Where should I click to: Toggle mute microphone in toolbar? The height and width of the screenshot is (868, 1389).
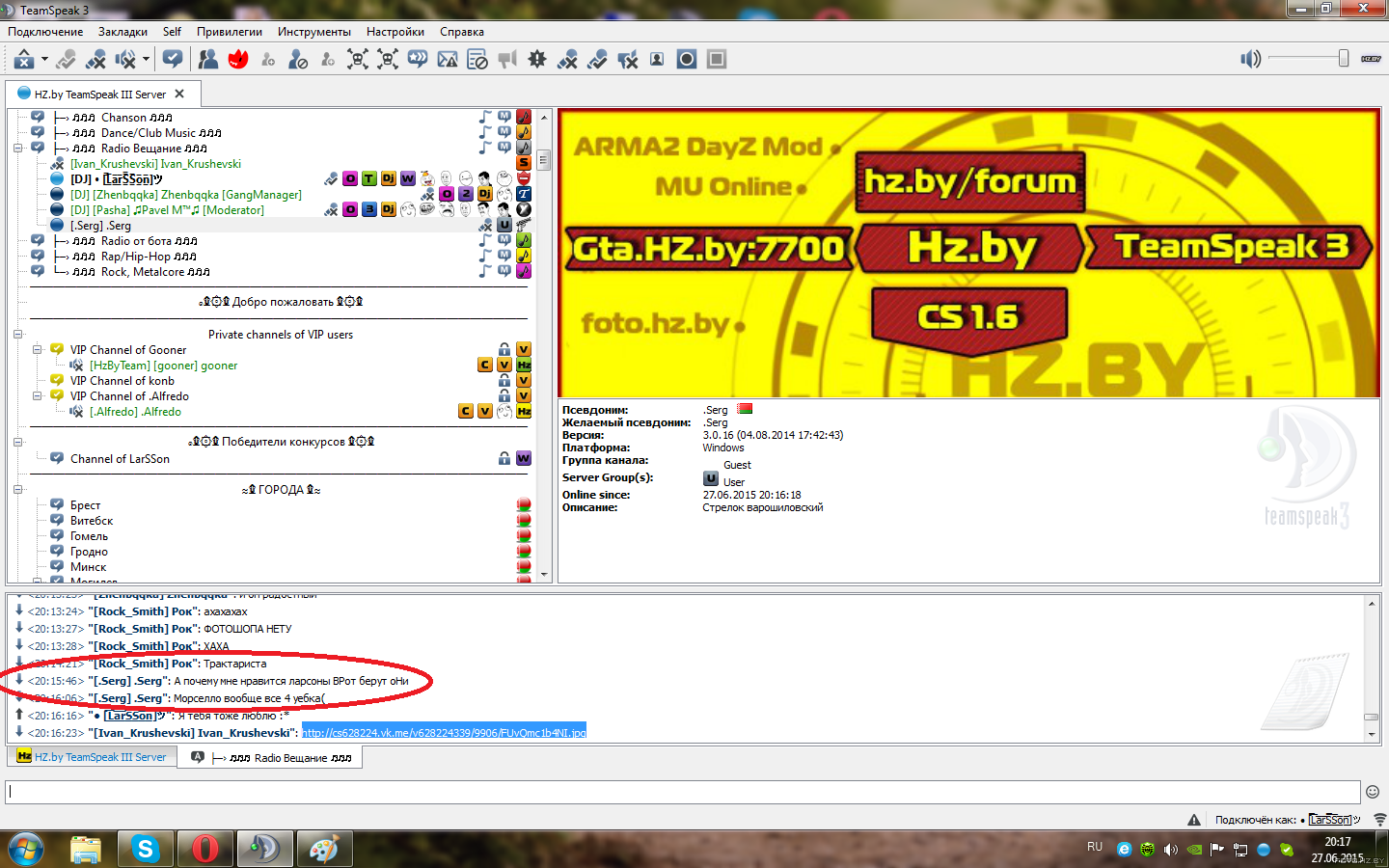coord(95,59)
